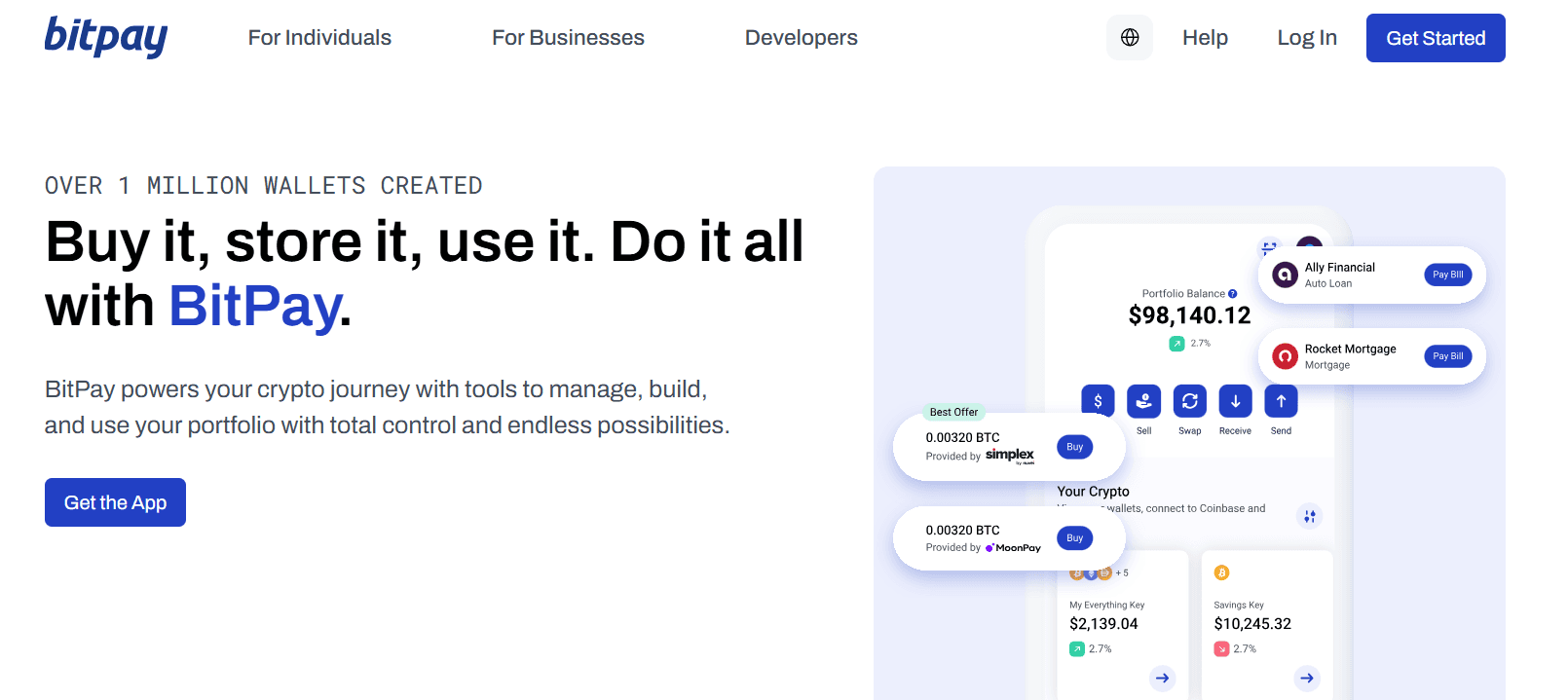Click the stacked coin icons beside +5
1568x700 pixels.
[1091, 573]
